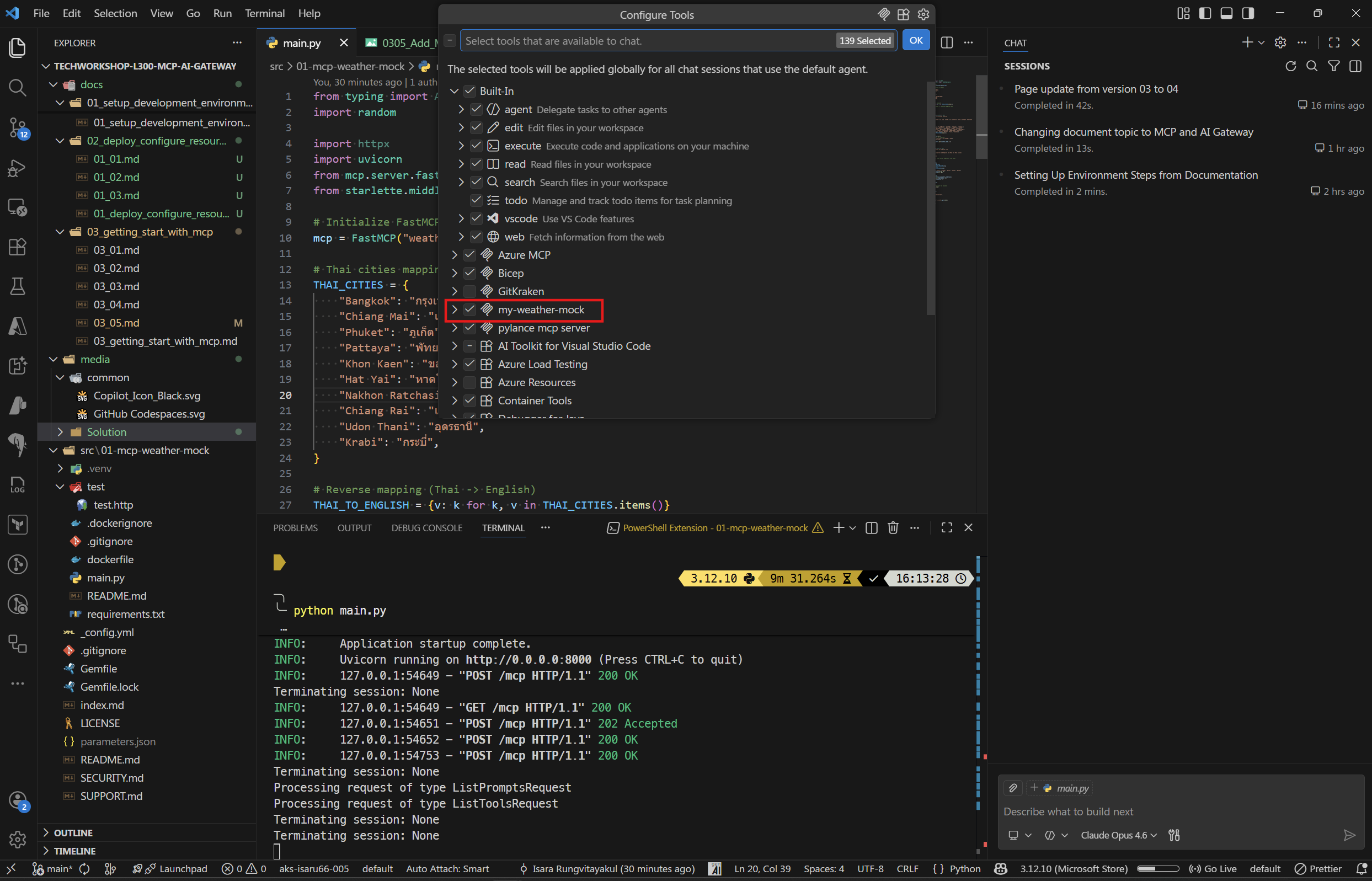Expand the .venv folder
The height and width of the screenshot is (881, 1372).
(x=60, y=468)
